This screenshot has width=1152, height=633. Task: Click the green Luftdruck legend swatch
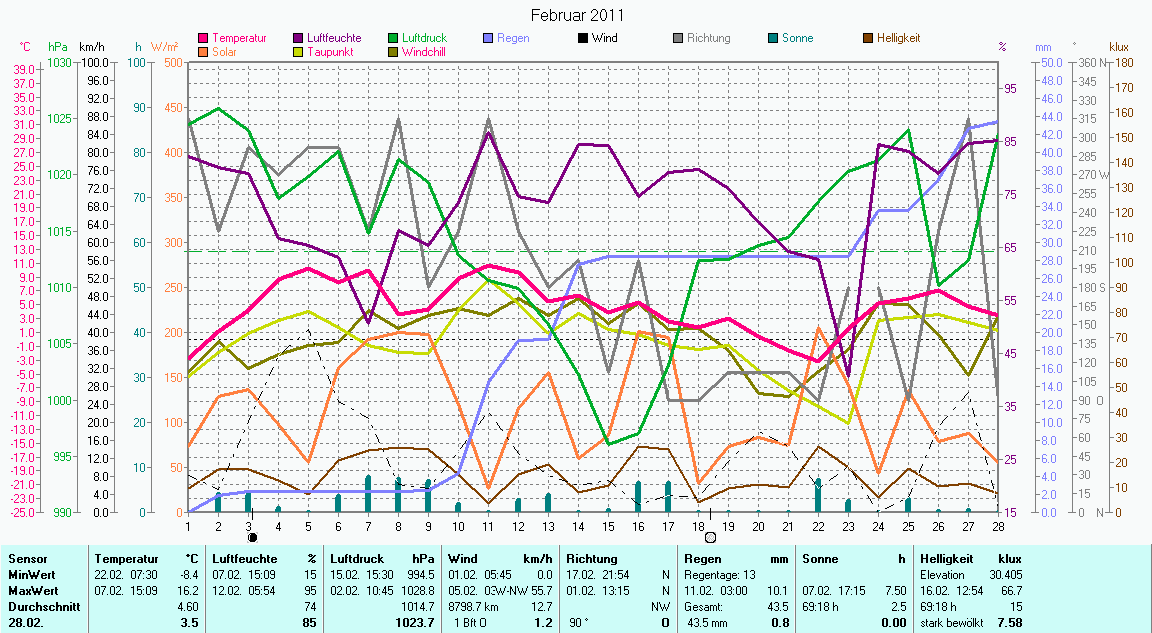(393, 38)
